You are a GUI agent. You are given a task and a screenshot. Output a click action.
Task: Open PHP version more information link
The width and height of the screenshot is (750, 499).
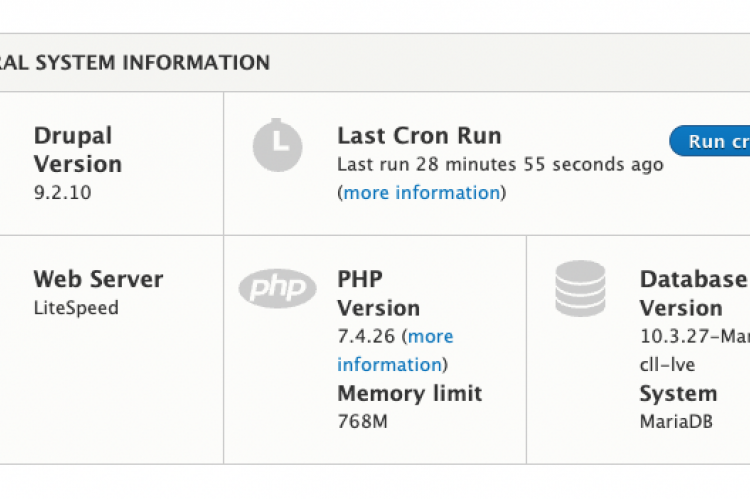[x=395, y=351]
